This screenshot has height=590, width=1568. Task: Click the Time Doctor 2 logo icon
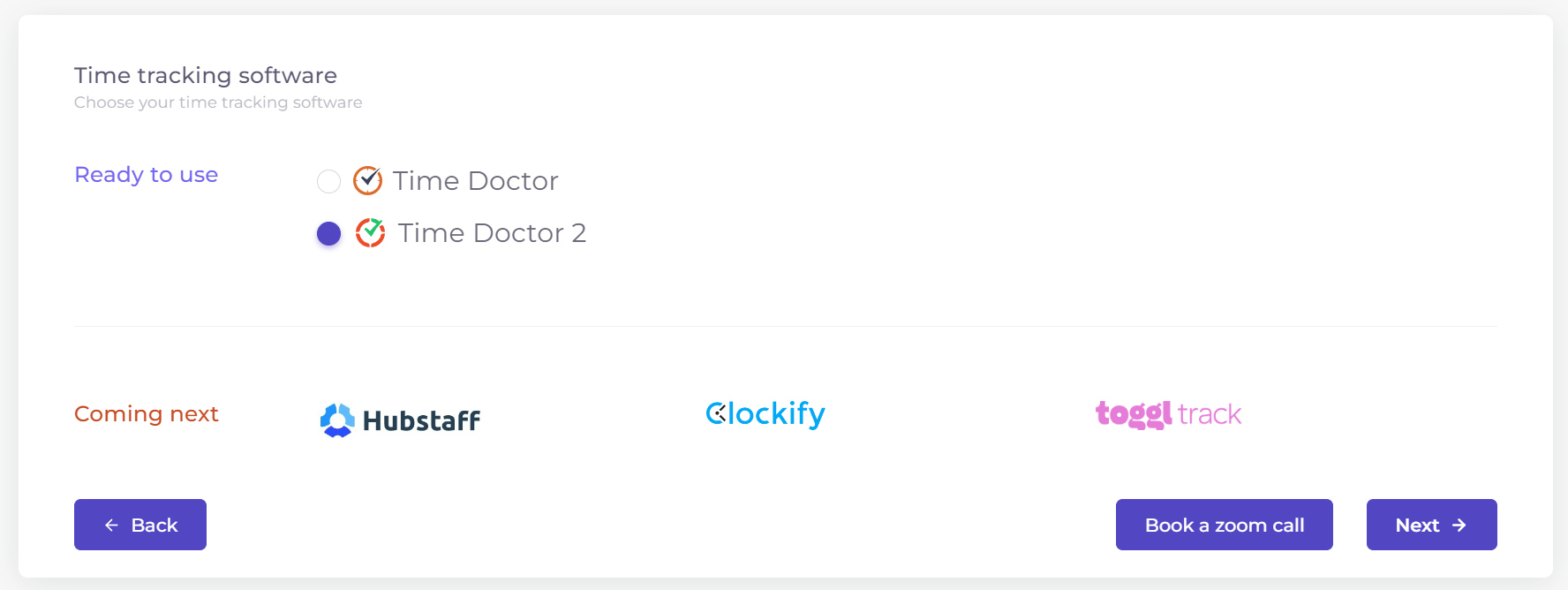click(370, 232)
